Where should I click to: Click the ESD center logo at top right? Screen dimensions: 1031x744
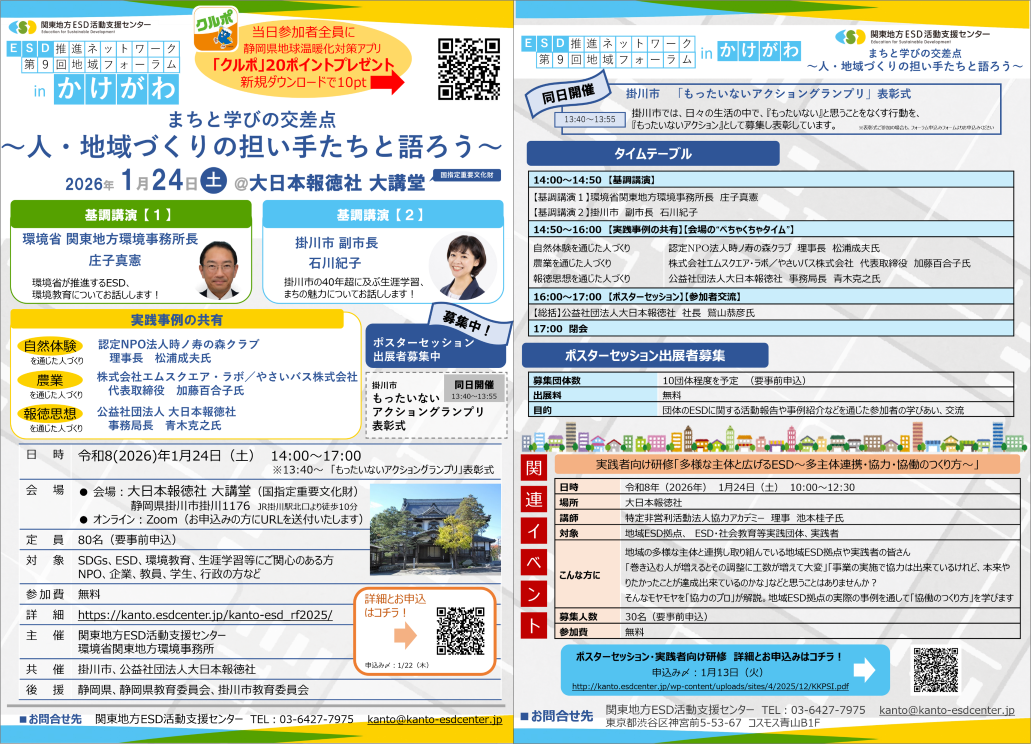click(x=851, y=37)
